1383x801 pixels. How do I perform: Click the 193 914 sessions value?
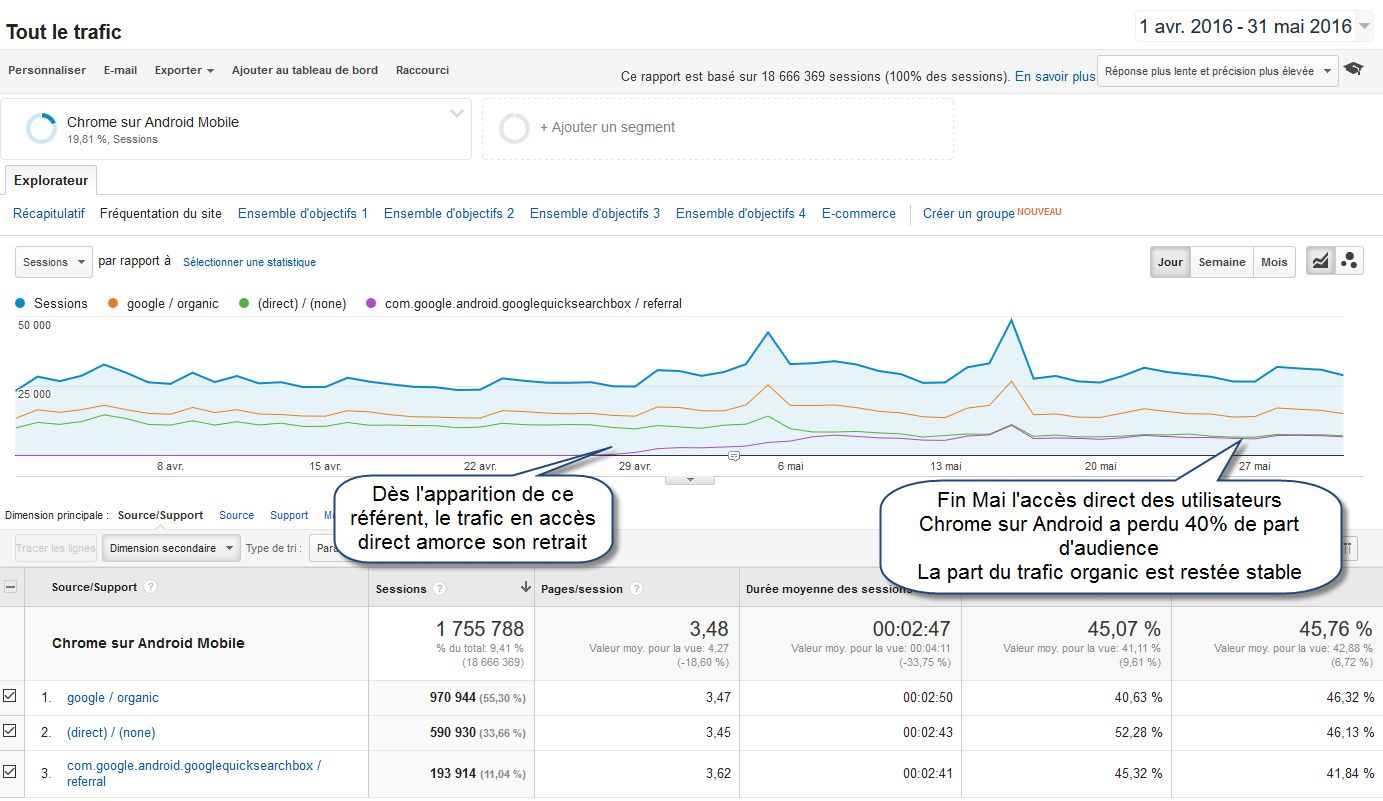point(452,773)
